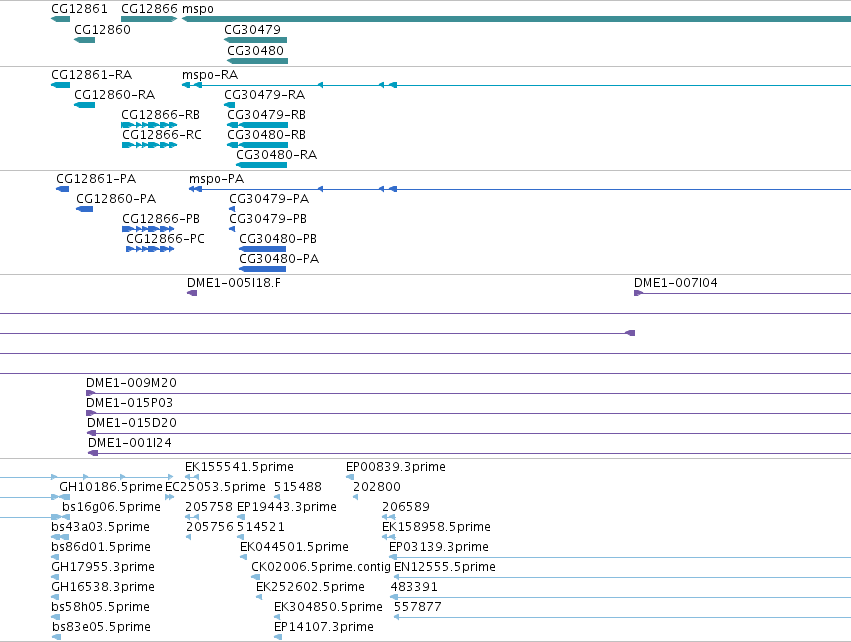The height and width of the screenshot is (642, 851).
Task: Click the GH16538.3prime EST label
Action: pyautogui.click(x=103, y=587)
